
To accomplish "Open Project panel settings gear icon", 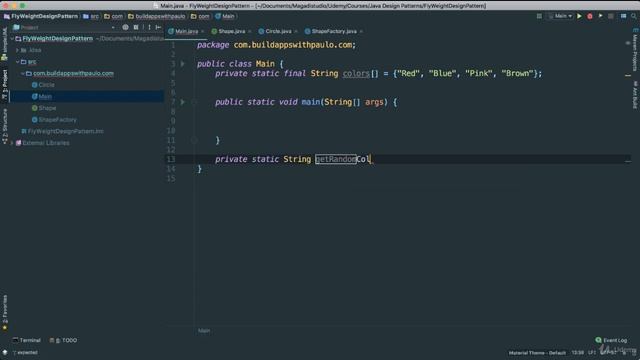I will (149, 27).
